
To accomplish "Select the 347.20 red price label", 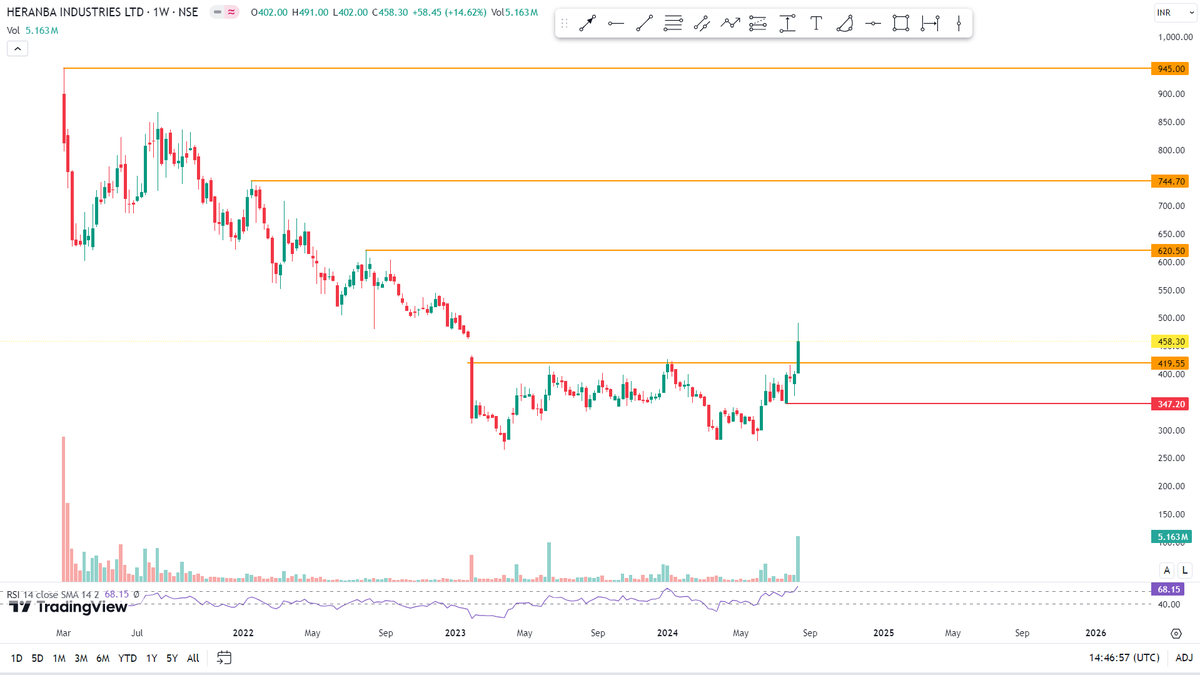I will [1169, 404].
